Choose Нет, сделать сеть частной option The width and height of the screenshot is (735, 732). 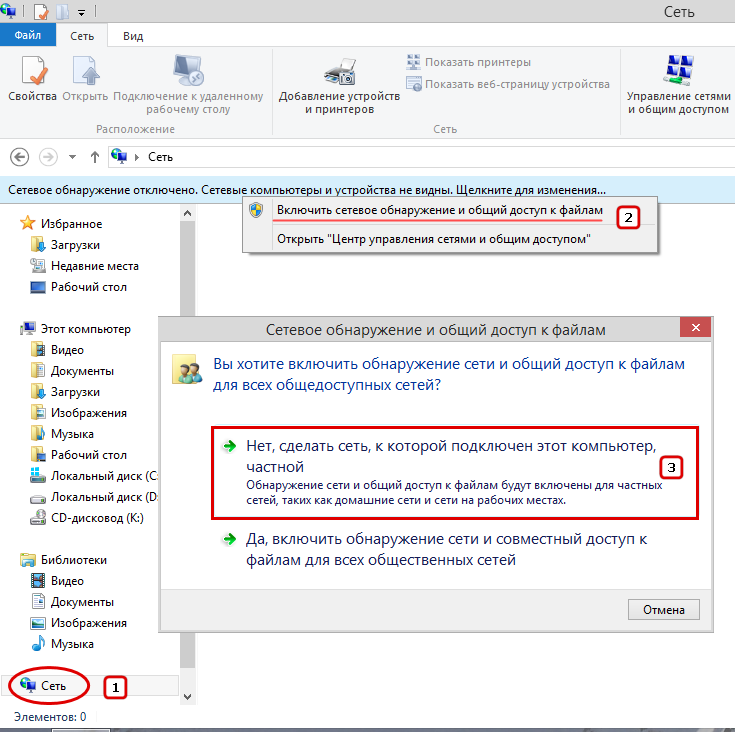[x=455, y=472]
